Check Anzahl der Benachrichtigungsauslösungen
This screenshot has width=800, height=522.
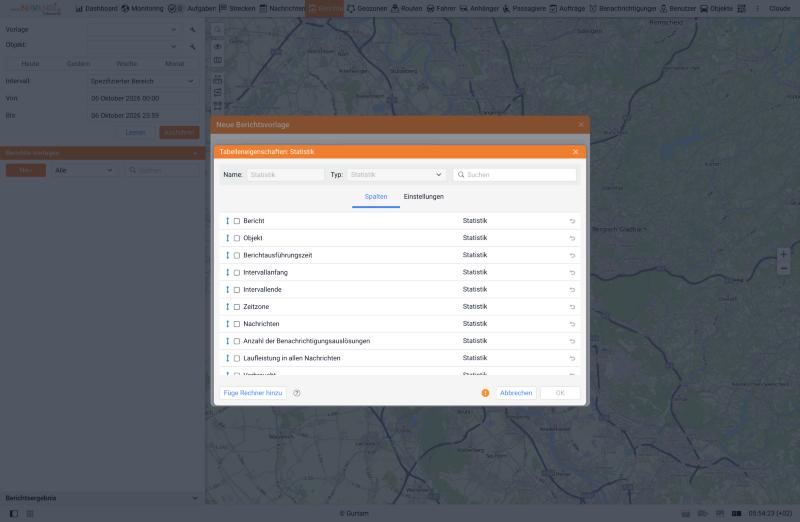pos(237,341)
